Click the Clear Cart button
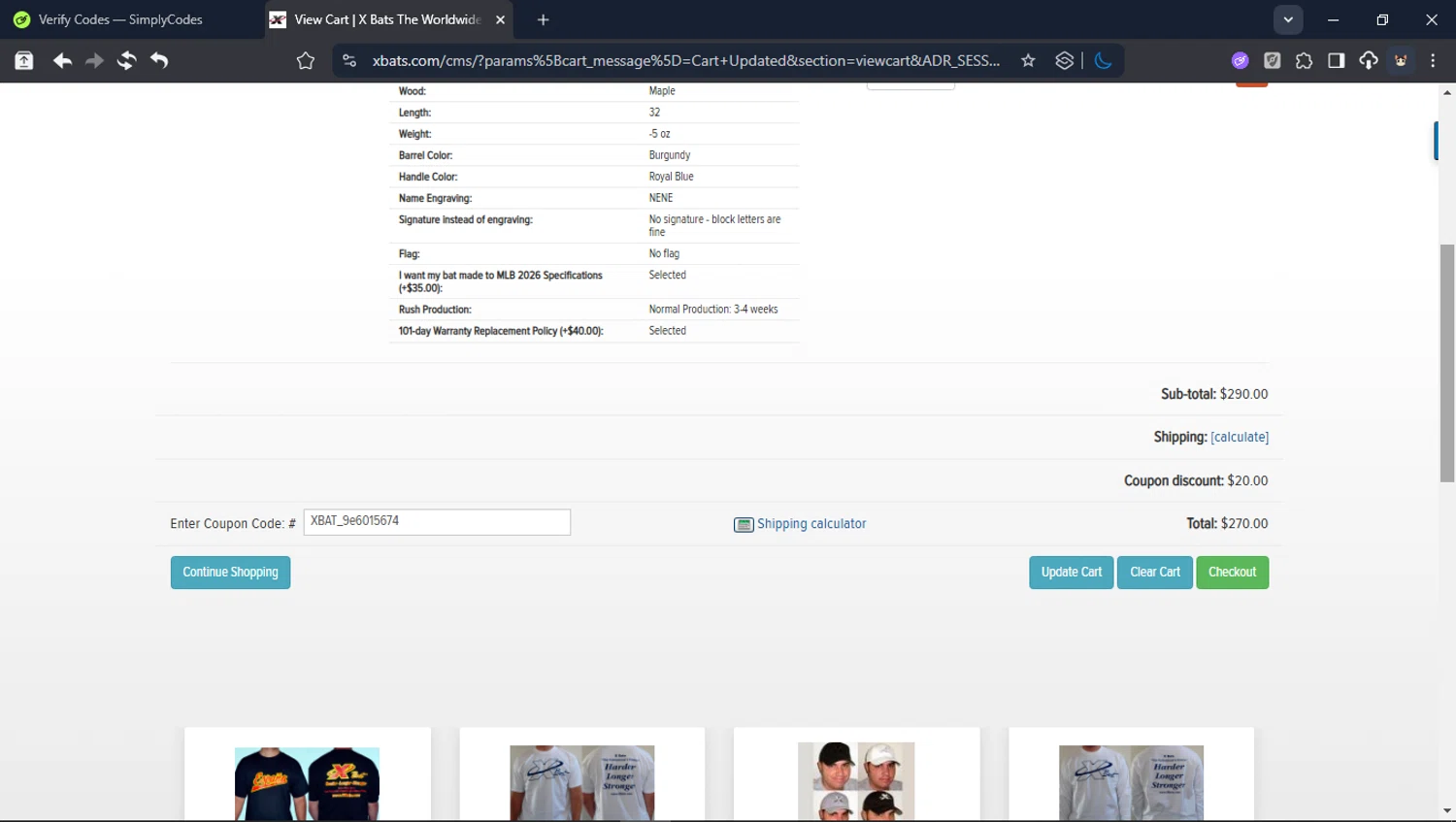Image resolution: width=1456 pixels, height=822 pixels. [1155, 573]
